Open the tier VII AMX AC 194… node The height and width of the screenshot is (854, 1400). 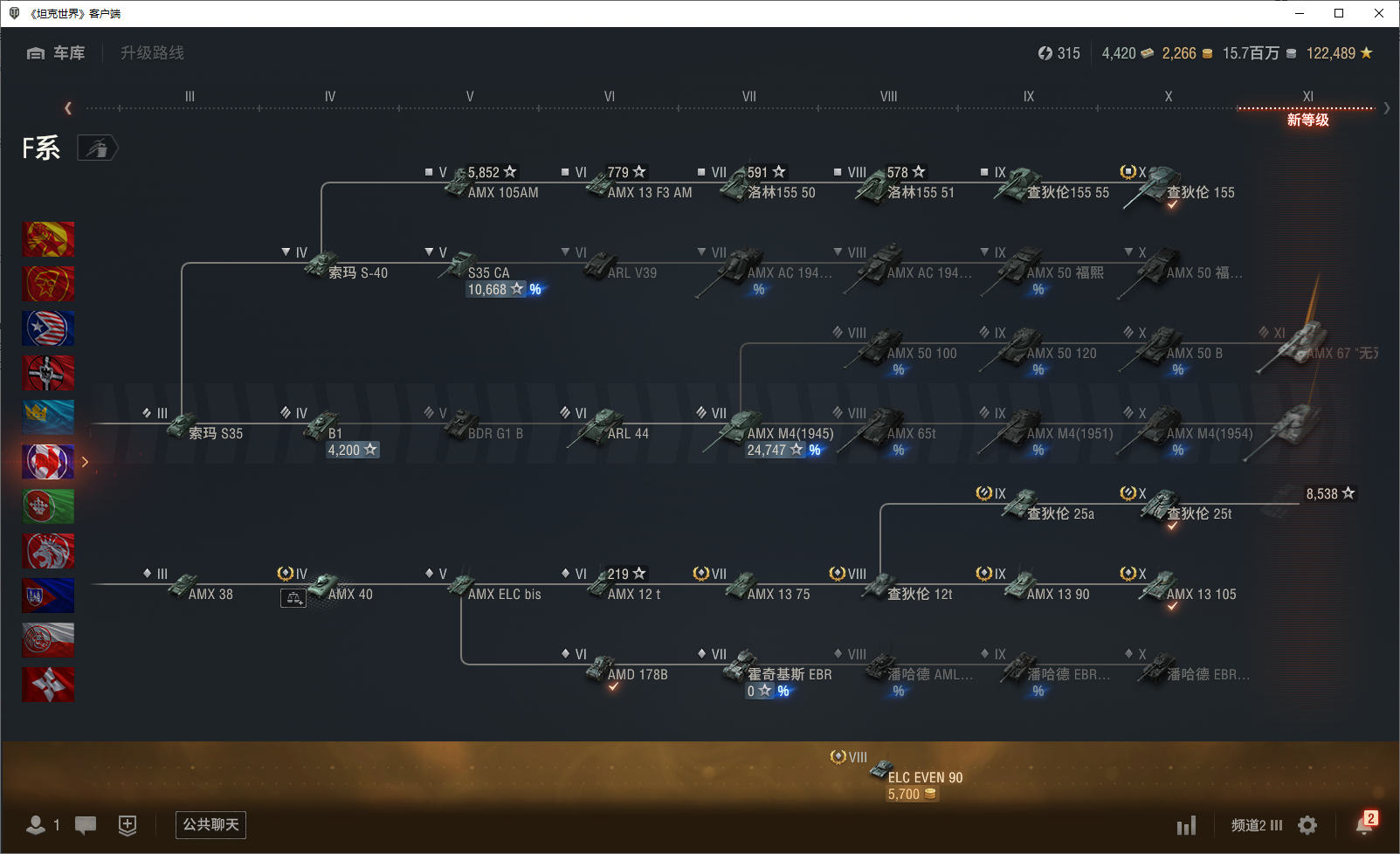(x=764, y=271)
